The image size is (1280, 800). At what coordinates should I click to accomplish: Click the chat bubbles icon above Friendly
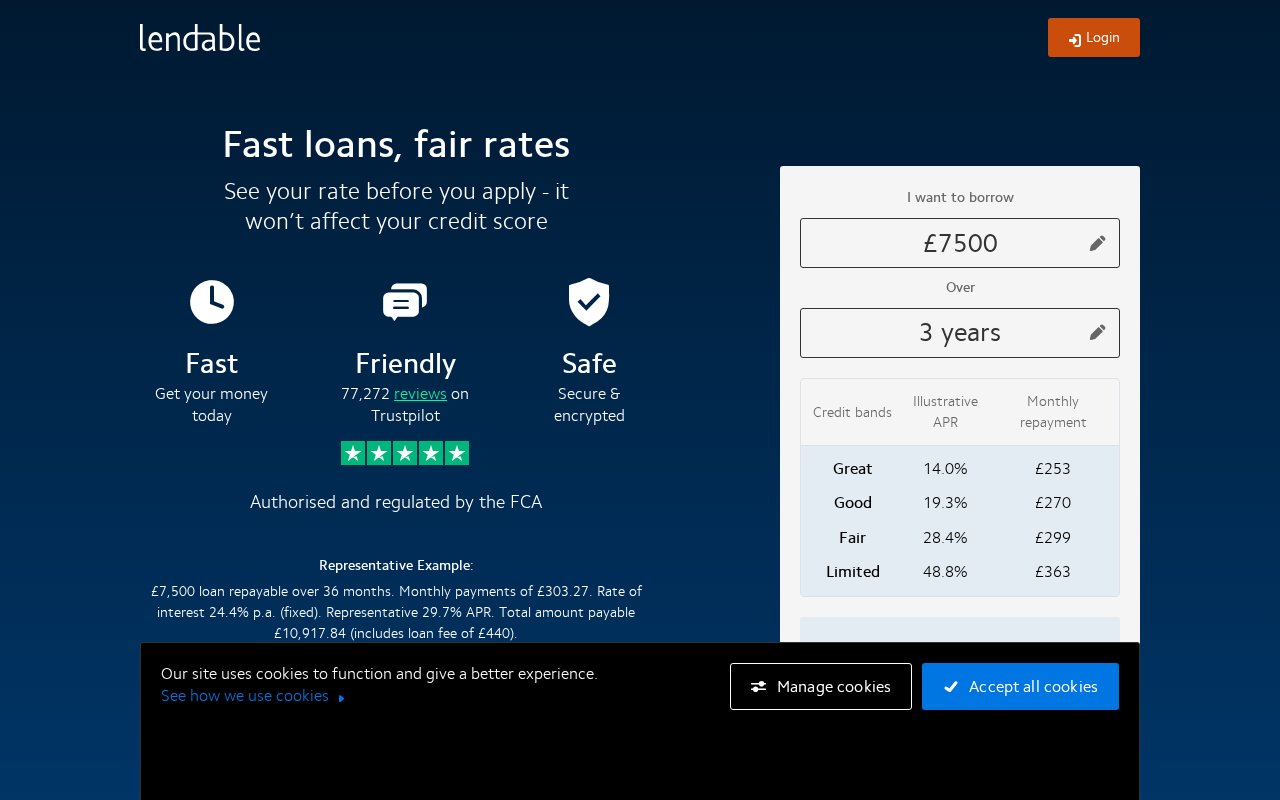pos(405,302)
